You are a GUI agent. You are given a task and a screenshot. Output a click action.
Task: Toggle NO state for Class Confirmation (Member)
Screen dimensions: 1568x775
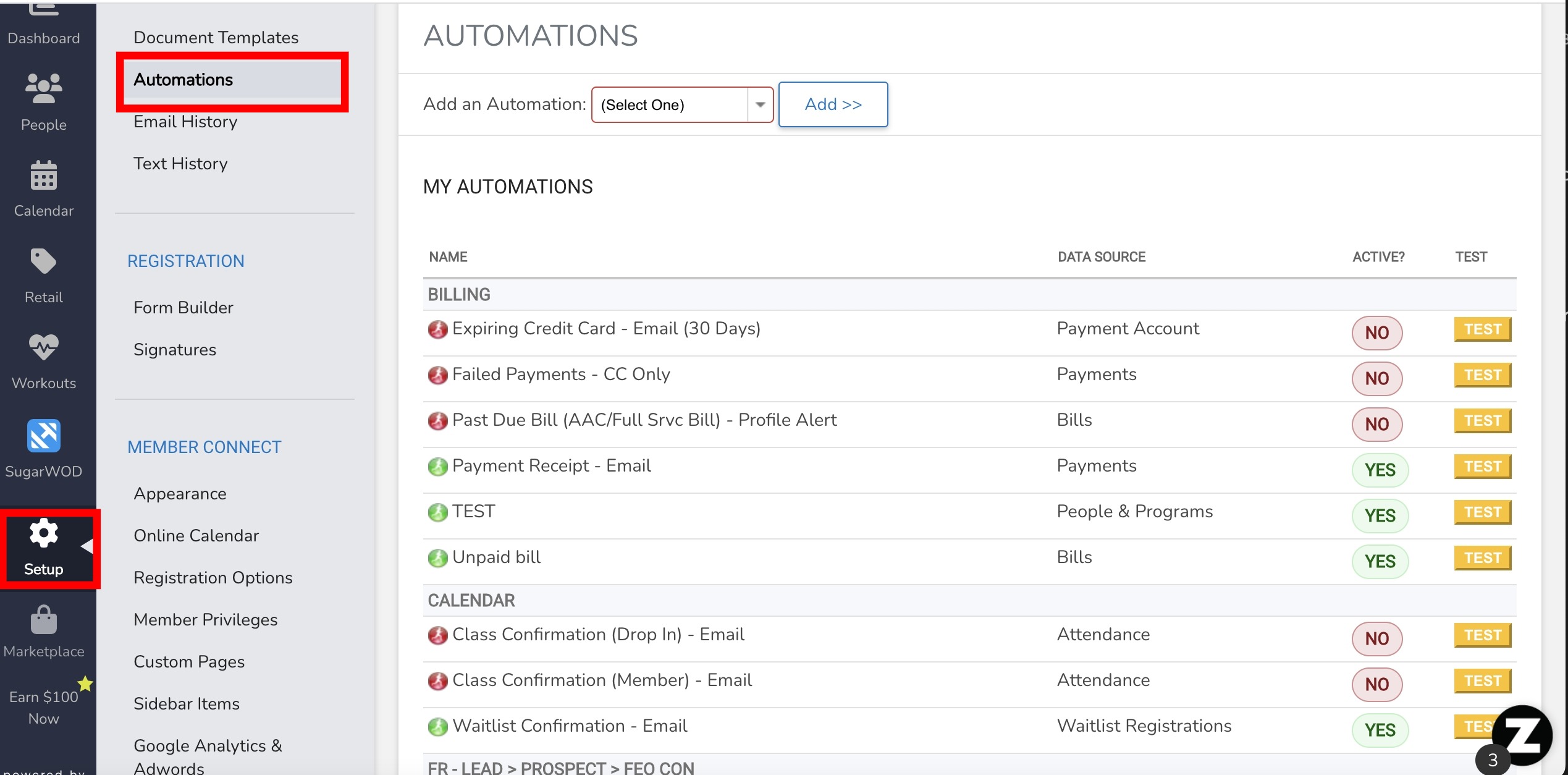[x=1377, y=684]
